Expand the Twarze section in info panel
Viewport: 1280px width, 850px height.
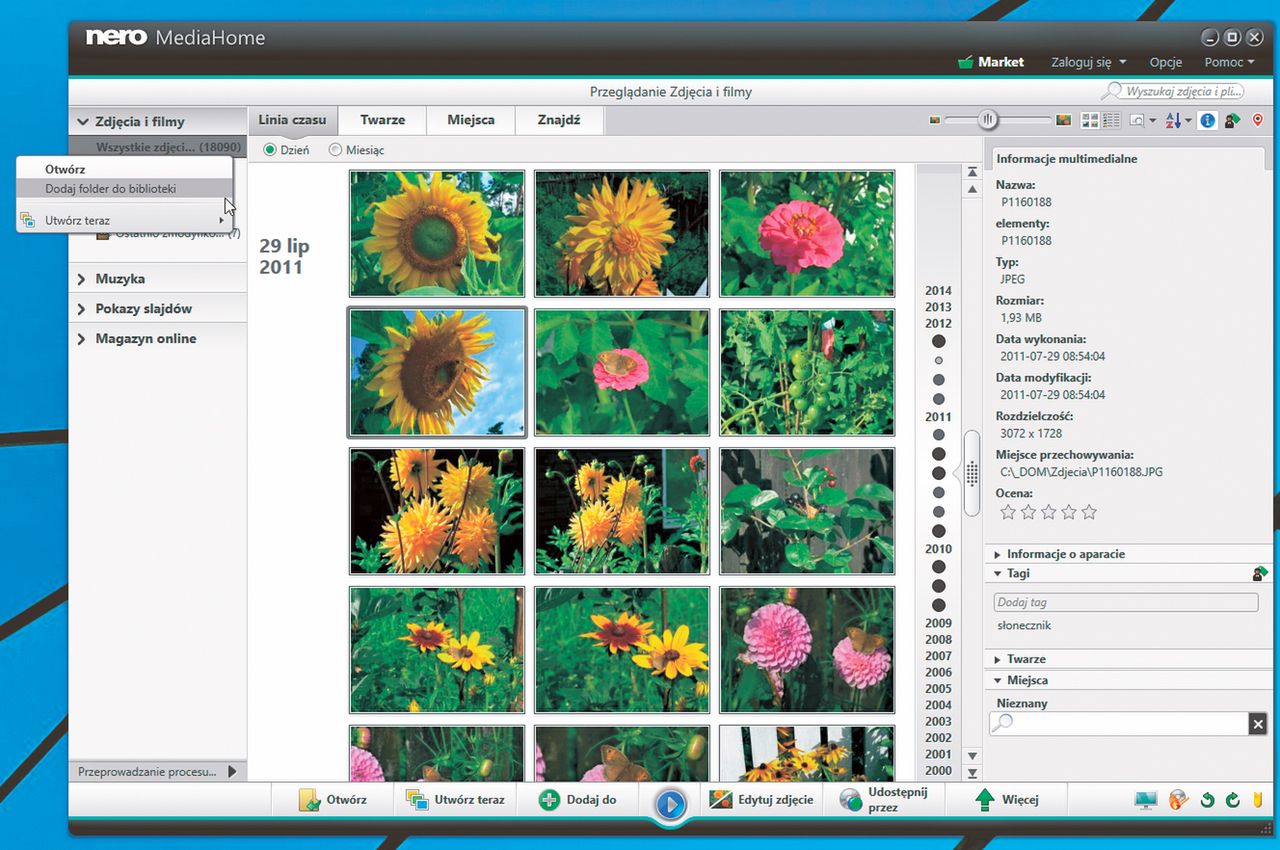(x=997, y=659)
